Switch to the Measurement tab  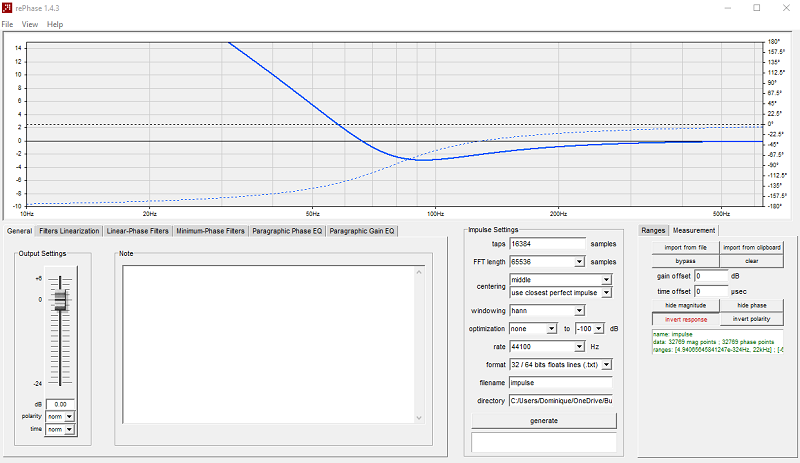click(x=693, y=230)
